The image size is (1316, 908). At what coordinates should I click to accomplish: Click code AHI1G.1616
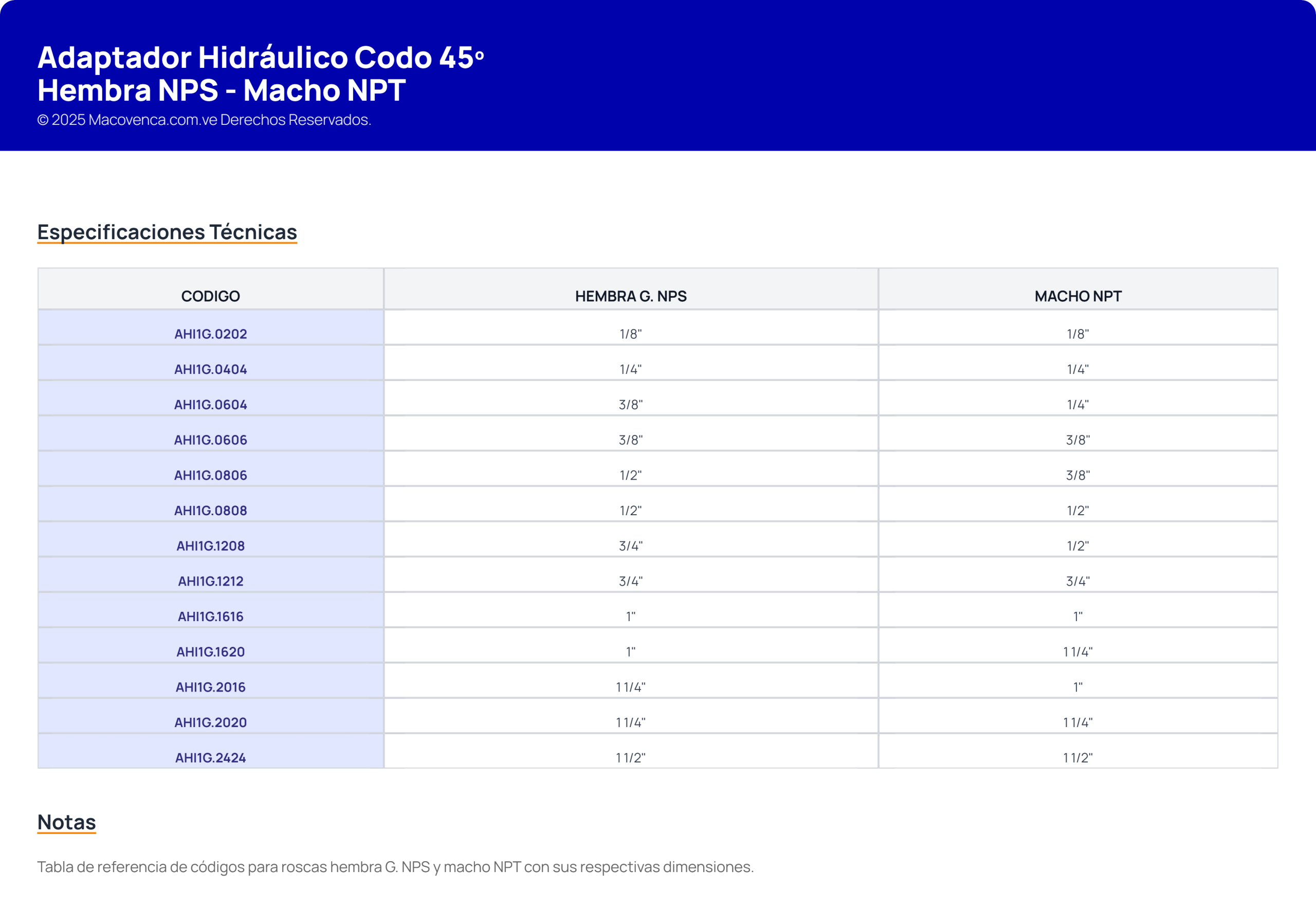210,616
